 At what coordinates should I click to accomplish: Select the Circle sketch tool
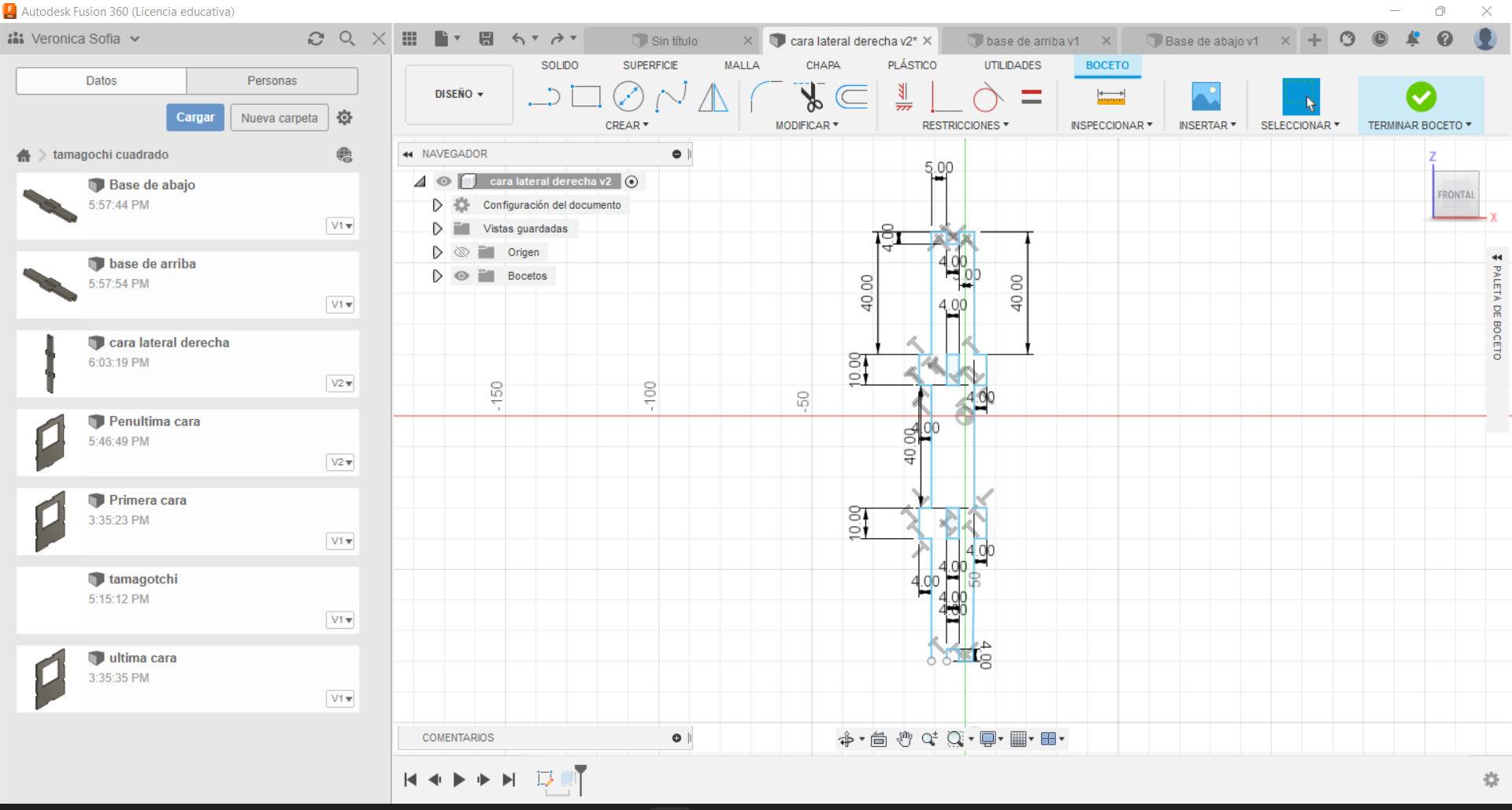pyautogui.click(x=628, y=97)
